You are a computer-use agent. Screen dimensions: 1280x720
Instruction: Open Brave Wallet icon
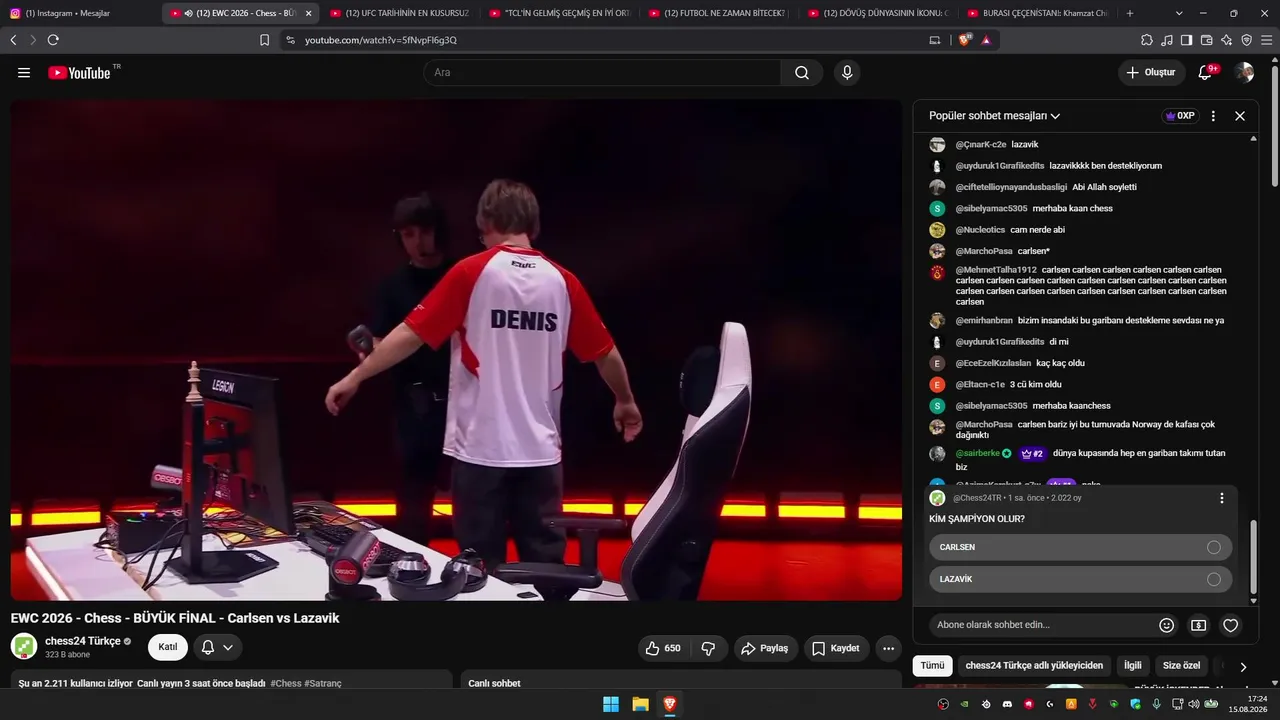click(x=1206, y=40)
